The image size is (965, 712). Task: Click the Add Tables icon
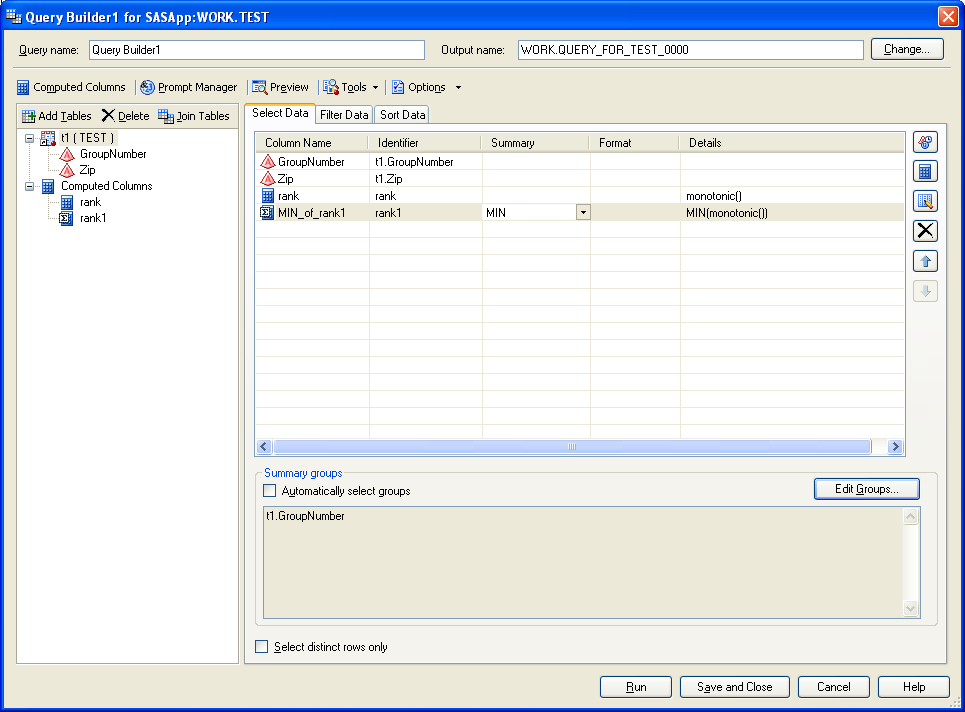tap(57, 116)
